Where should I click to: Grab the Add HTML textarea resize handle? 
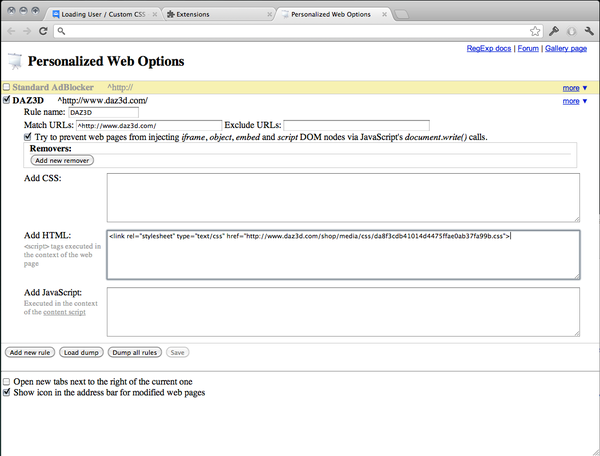[577, 276]
